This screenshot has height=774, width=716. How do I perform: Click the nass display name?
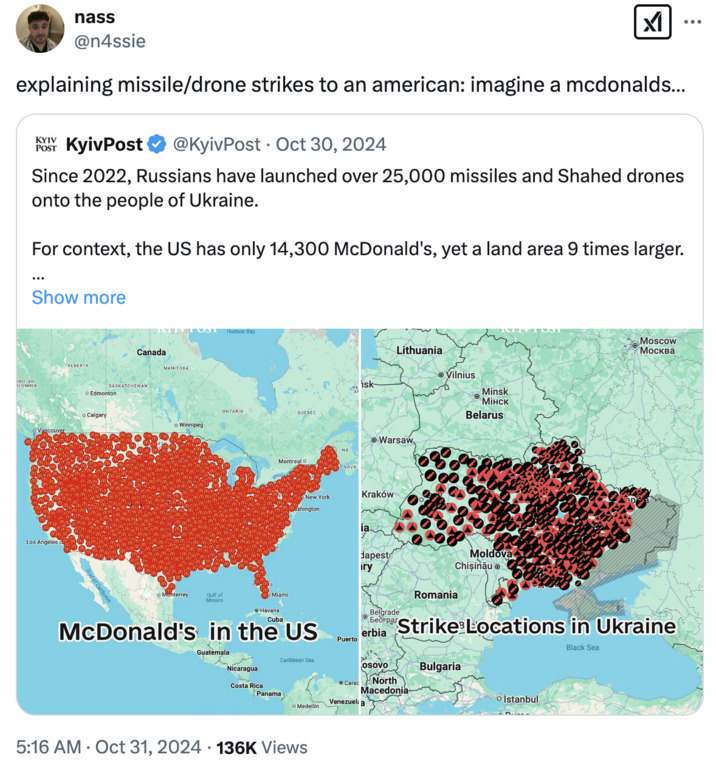tap(94, 18)
